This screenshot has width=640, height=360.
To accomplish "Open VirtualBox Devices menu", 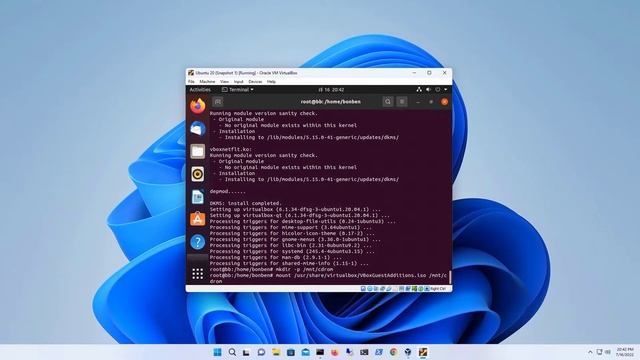I will [255, 82].
